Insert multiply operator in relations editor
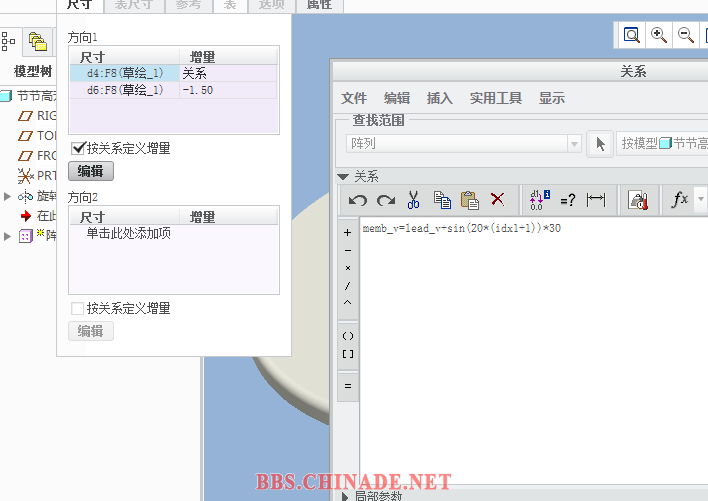 pyautogui.click(x=347, y=268)
